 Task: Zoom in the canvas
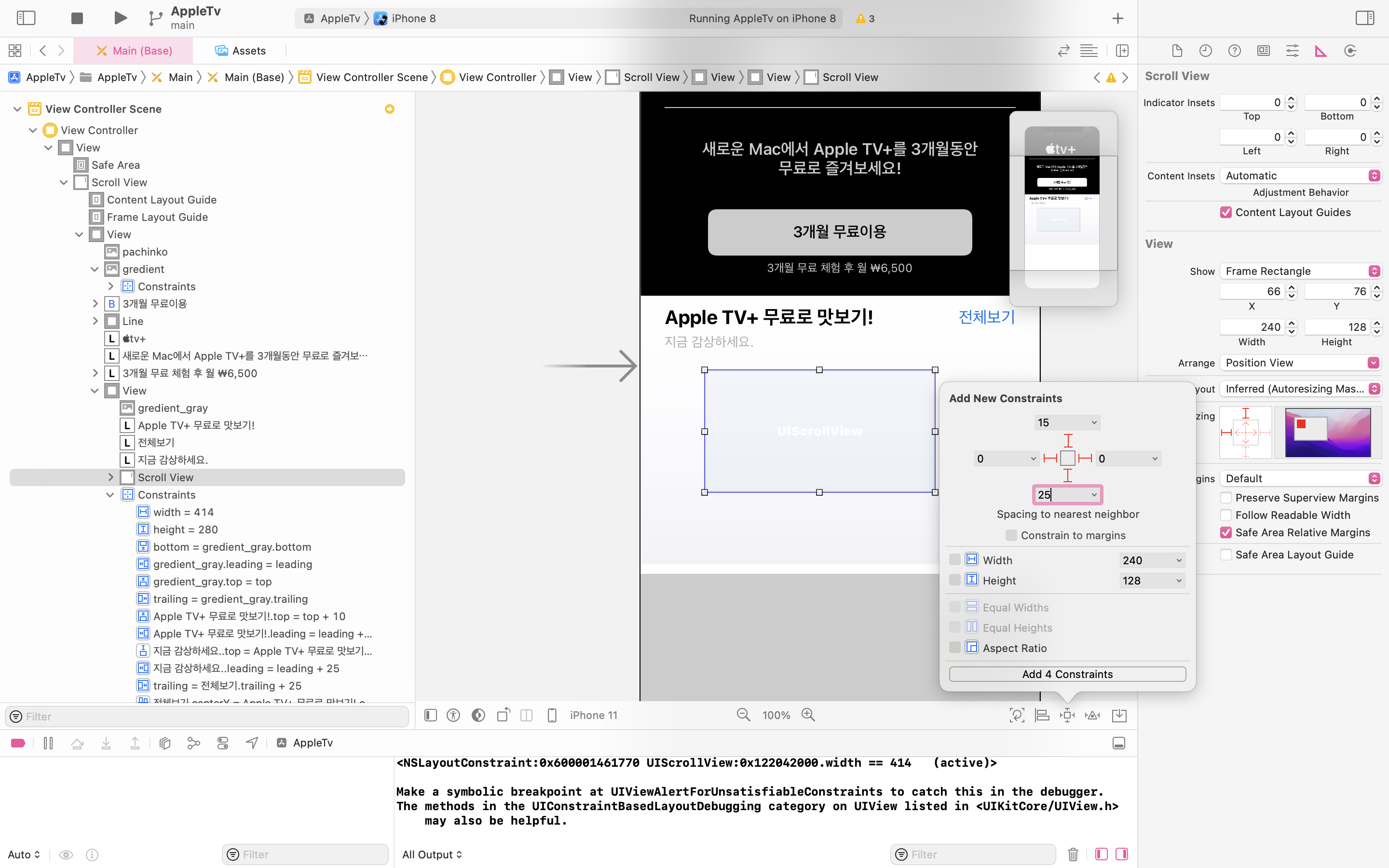[808, 715]
